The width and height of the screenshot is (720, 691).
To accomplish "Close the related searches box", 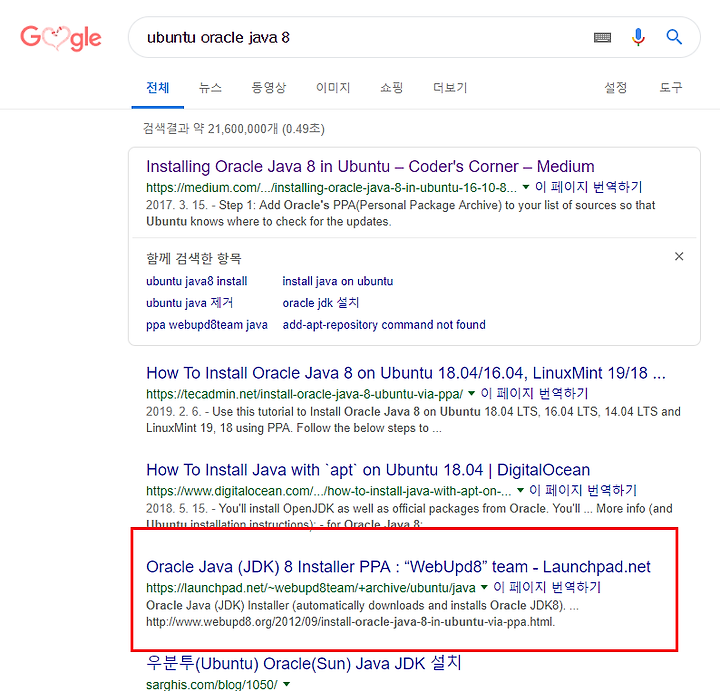I will pos(679,256).
